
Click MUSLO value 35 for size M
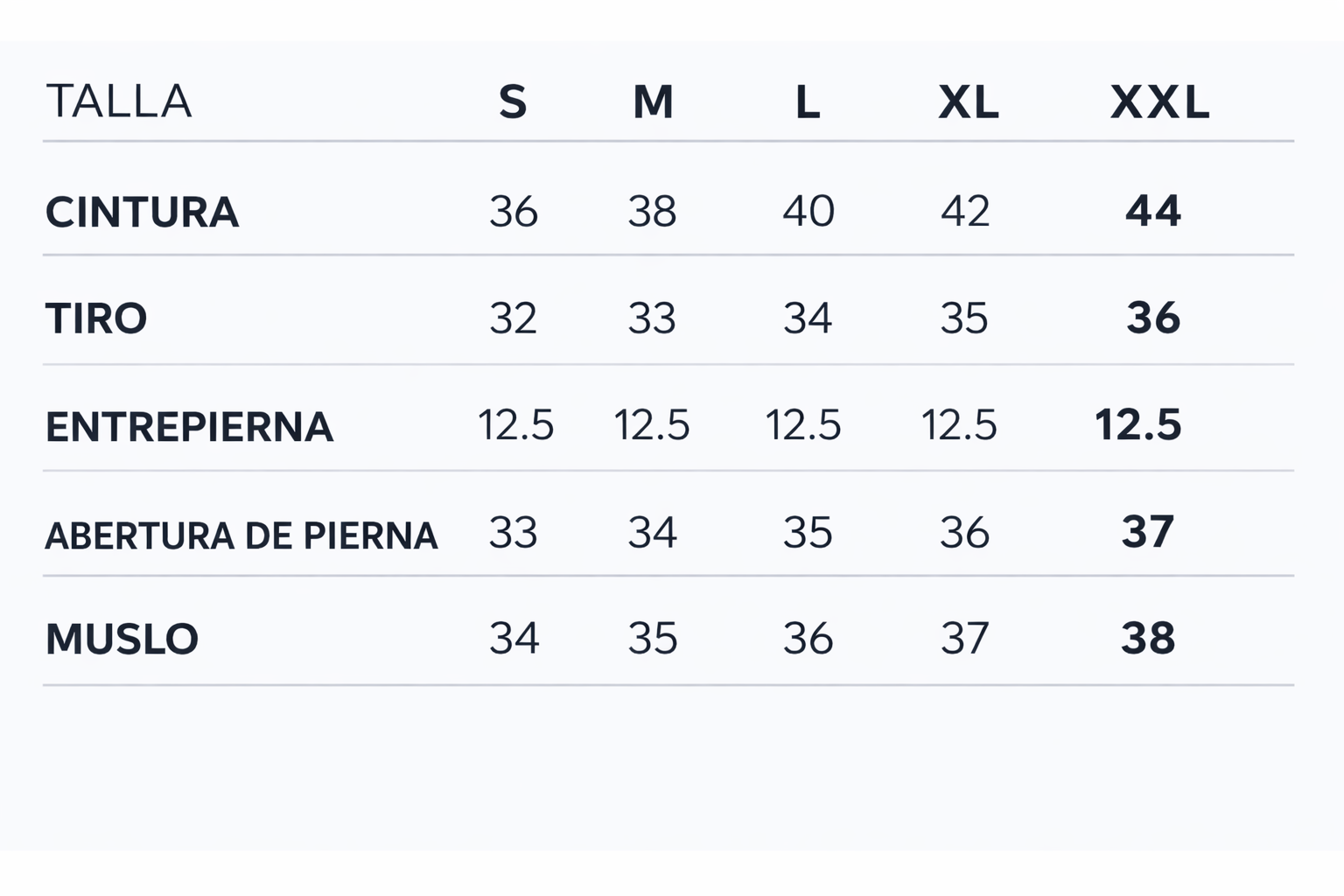[653, 639]
